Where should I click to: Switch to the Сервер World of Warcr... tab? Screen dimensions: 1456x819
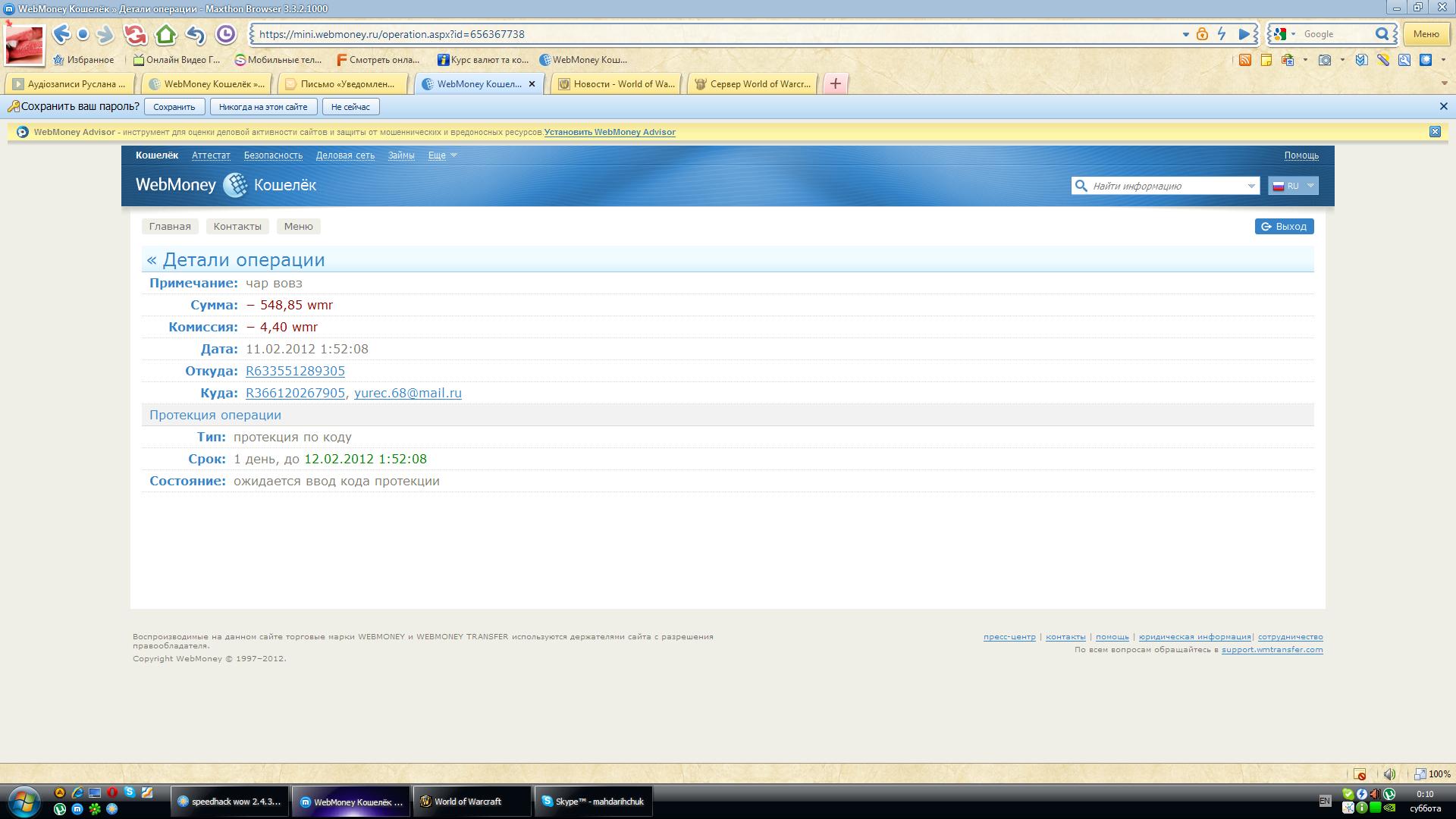(752, 84)
